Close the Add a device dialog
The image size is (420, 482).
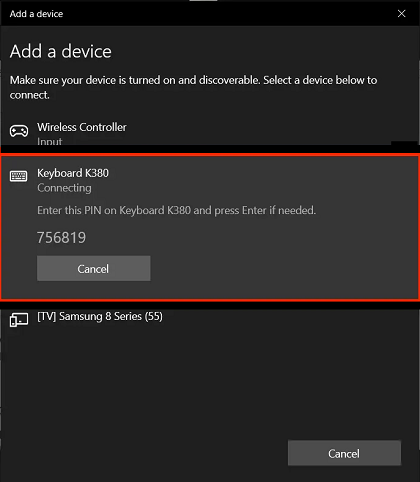click(x=401, y=14)
